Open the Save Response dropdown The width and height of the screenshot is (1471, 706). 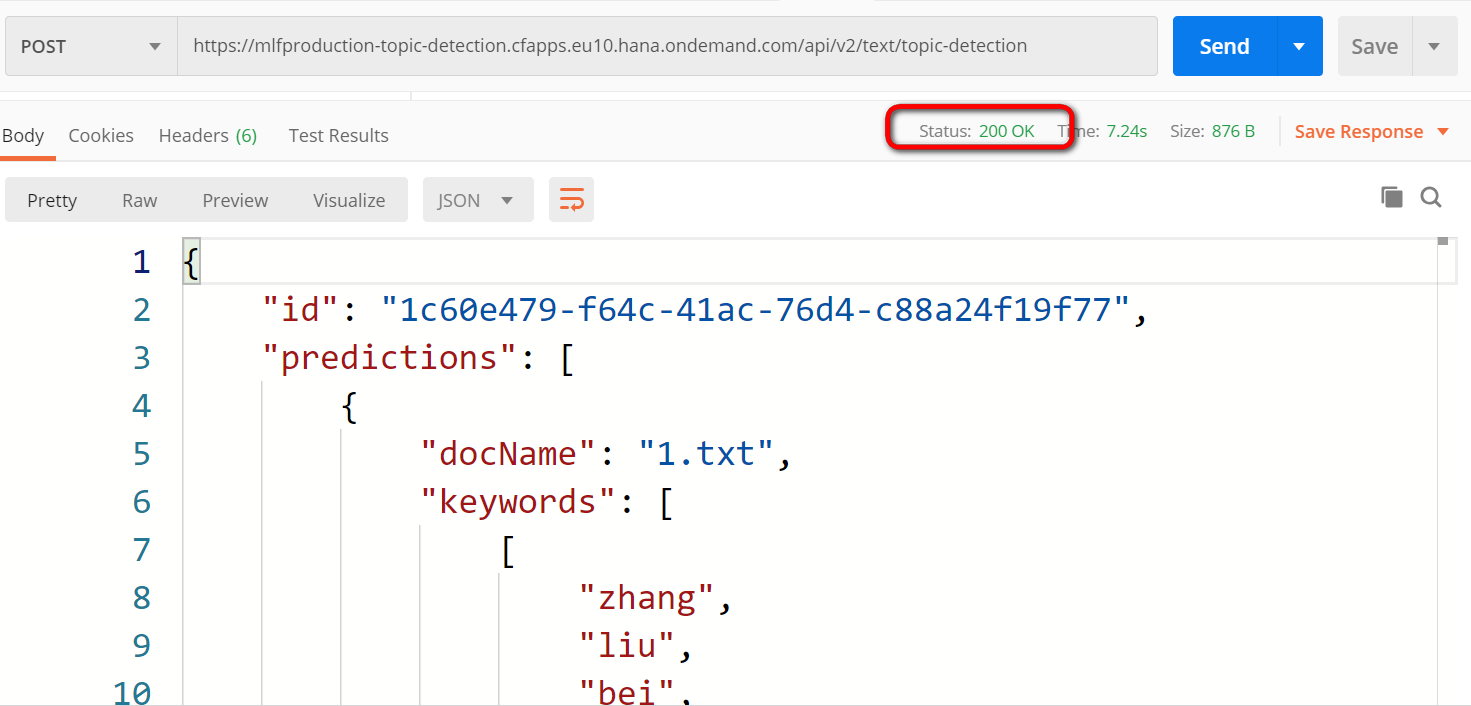tap(1372, 131)
